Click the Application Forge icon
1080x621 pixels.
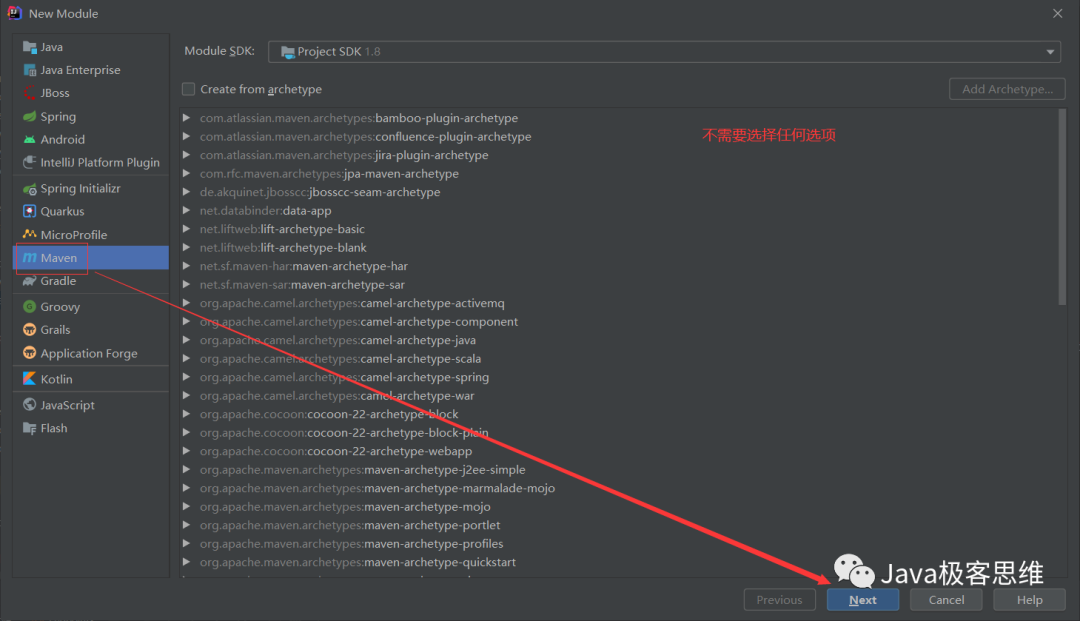30,353
